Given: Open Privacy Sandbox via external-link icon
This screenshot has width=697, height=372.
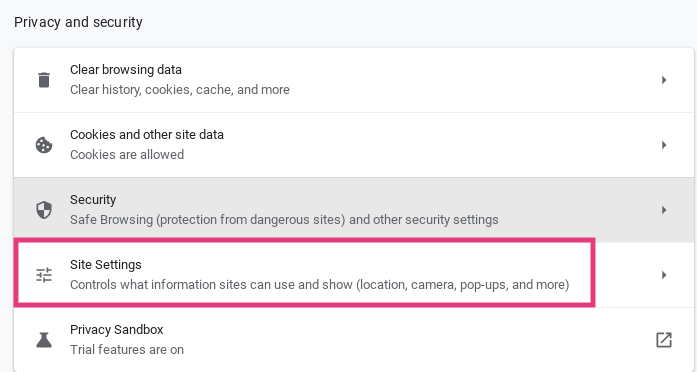Looking at the screenshot, I should [x=664, y=340].
